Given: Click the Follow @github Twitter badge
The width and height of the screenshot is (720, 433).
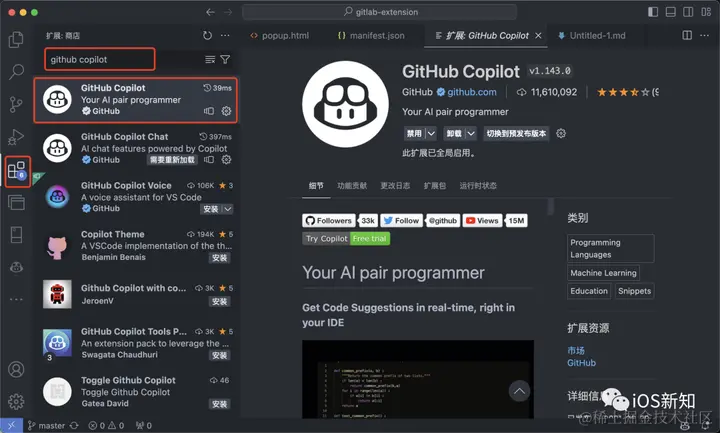Looking at the screenshot, I should (x=420, y=220).
